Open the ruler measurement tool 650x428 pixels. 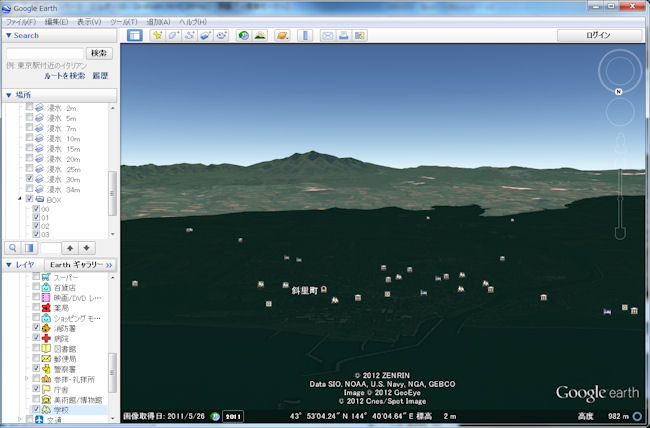[304, 35]
